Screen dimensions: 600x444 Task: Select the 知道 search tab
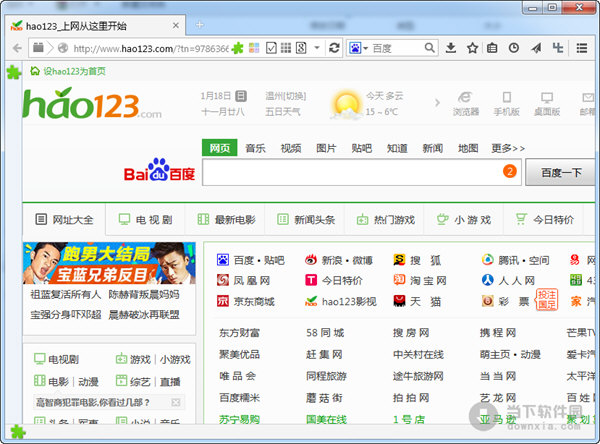click(397, 148)
